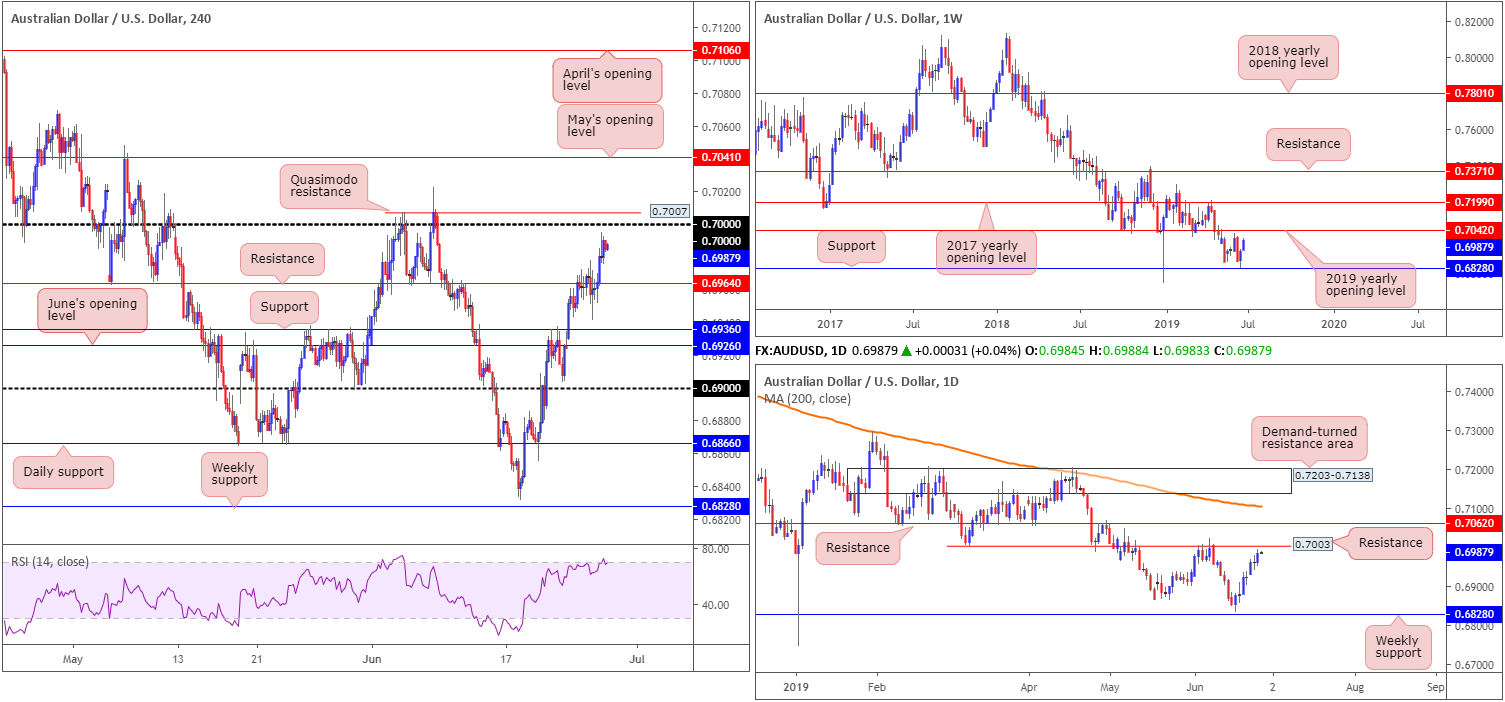Viewport: 1505px width, 702px height.
Task: Select the 0.70410 price tag
Action: pyautogui.click(x=719, y=157)
